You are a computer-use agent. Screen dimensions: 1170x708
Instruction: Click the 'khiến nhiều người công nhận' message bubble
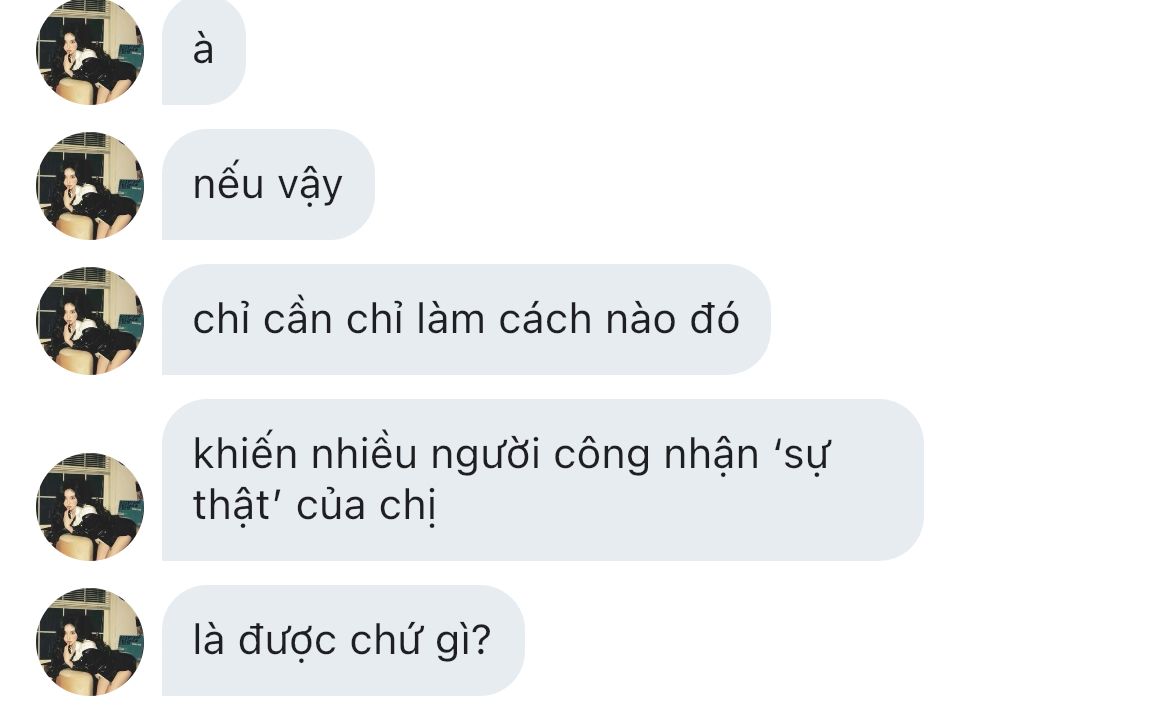click(x=542, y=480)
